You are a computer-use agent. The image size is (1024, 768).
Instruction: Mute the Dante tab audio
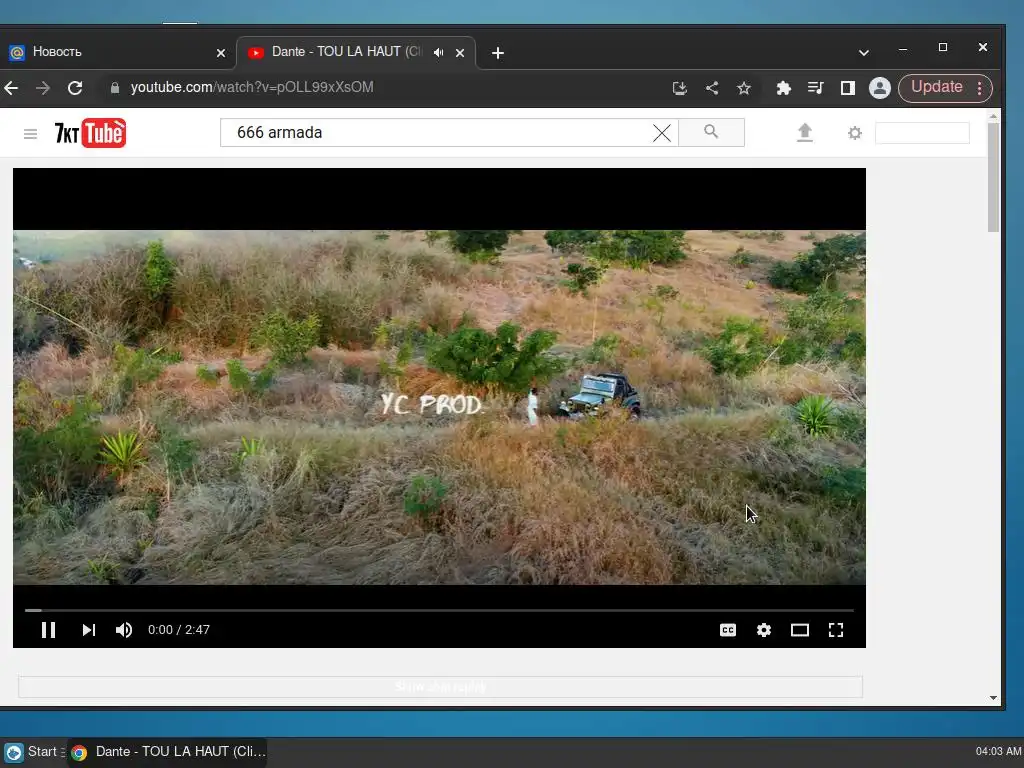click(x=438, y=52)
